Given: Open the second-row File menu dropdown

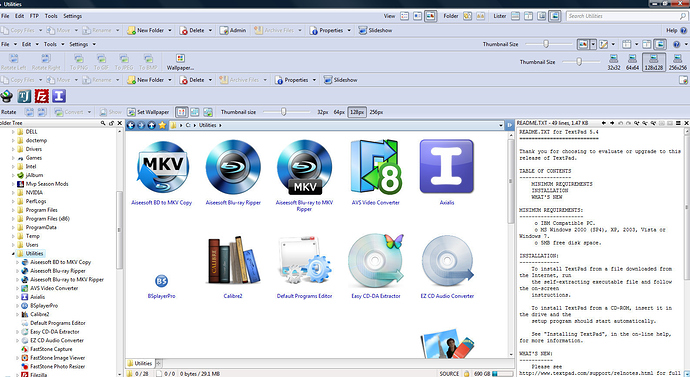Looking at the screenshot, I should tap(15, 44).
